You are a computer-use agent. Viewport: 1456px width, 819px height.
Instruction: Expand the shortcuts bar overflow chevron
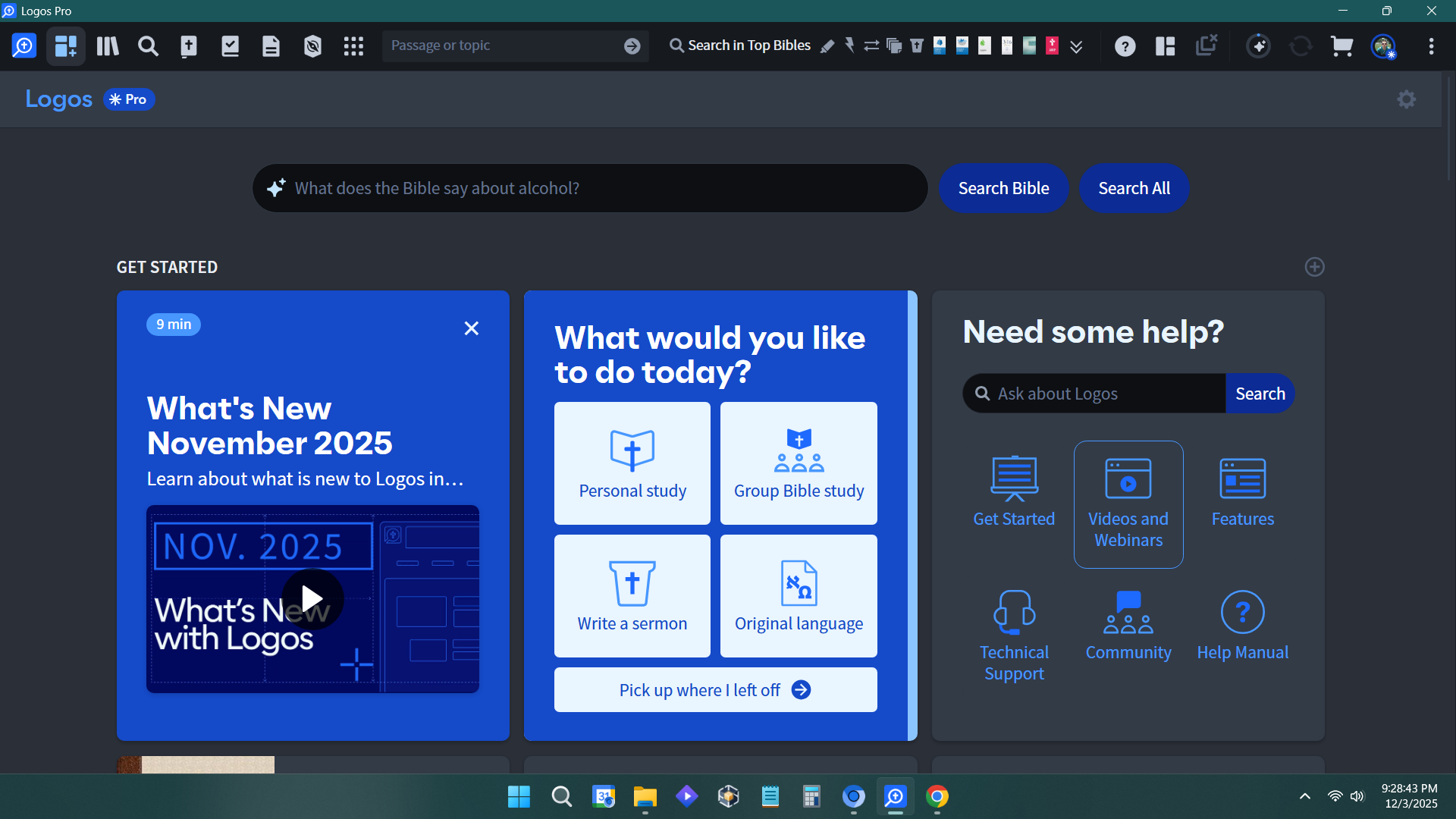coord(1076,47)
